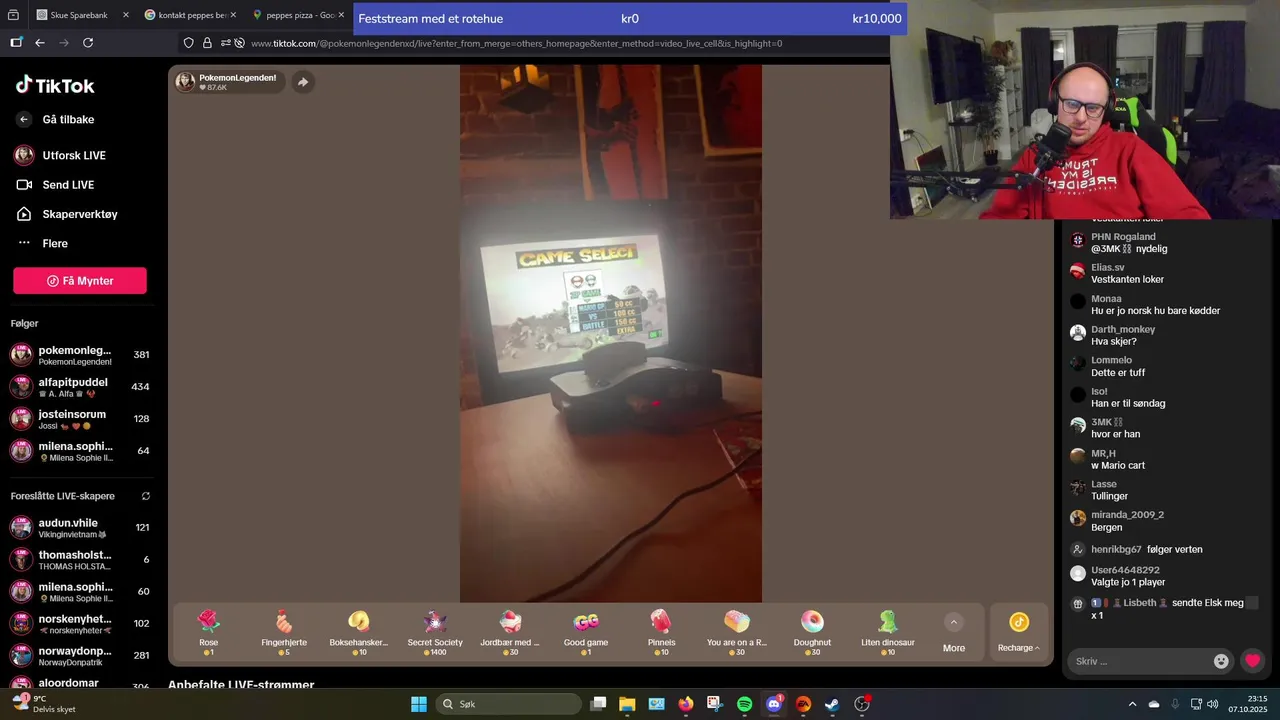This screenshot has width=1280, height=720.
Task: Click the taskbar Søk search box
Action: click(x=508, y=704)
